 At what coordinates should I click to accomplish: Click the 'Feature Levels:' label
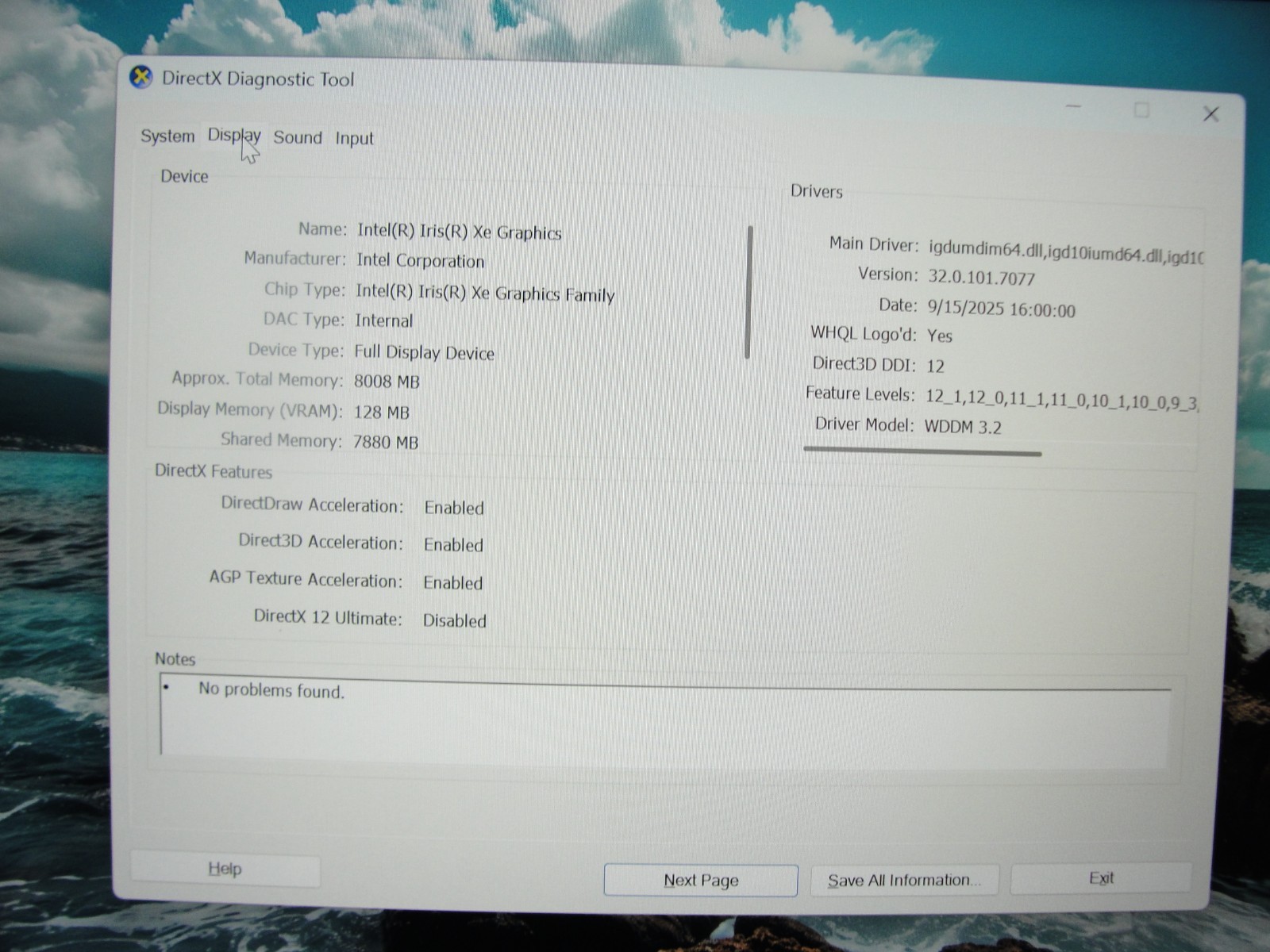click(860, 393)
